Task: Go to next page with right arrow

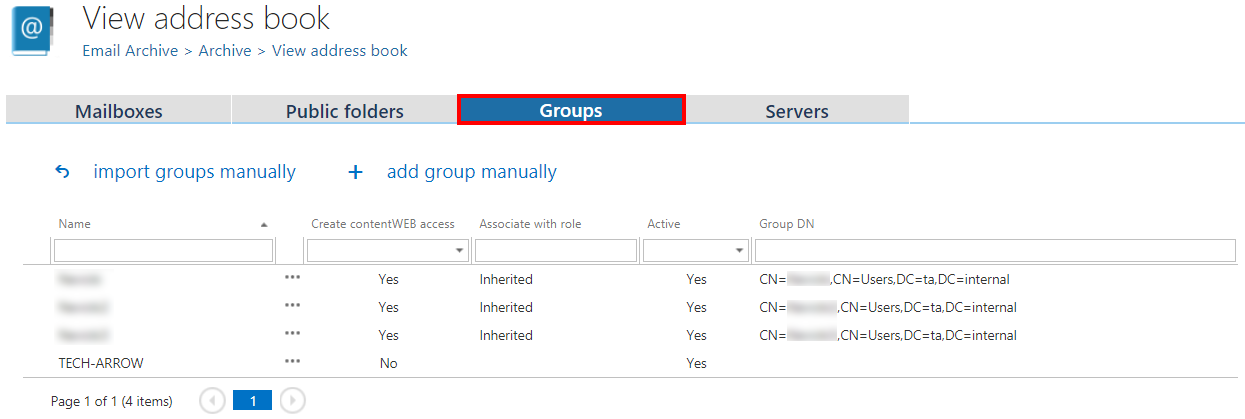Action: click(x=292, y=401)
